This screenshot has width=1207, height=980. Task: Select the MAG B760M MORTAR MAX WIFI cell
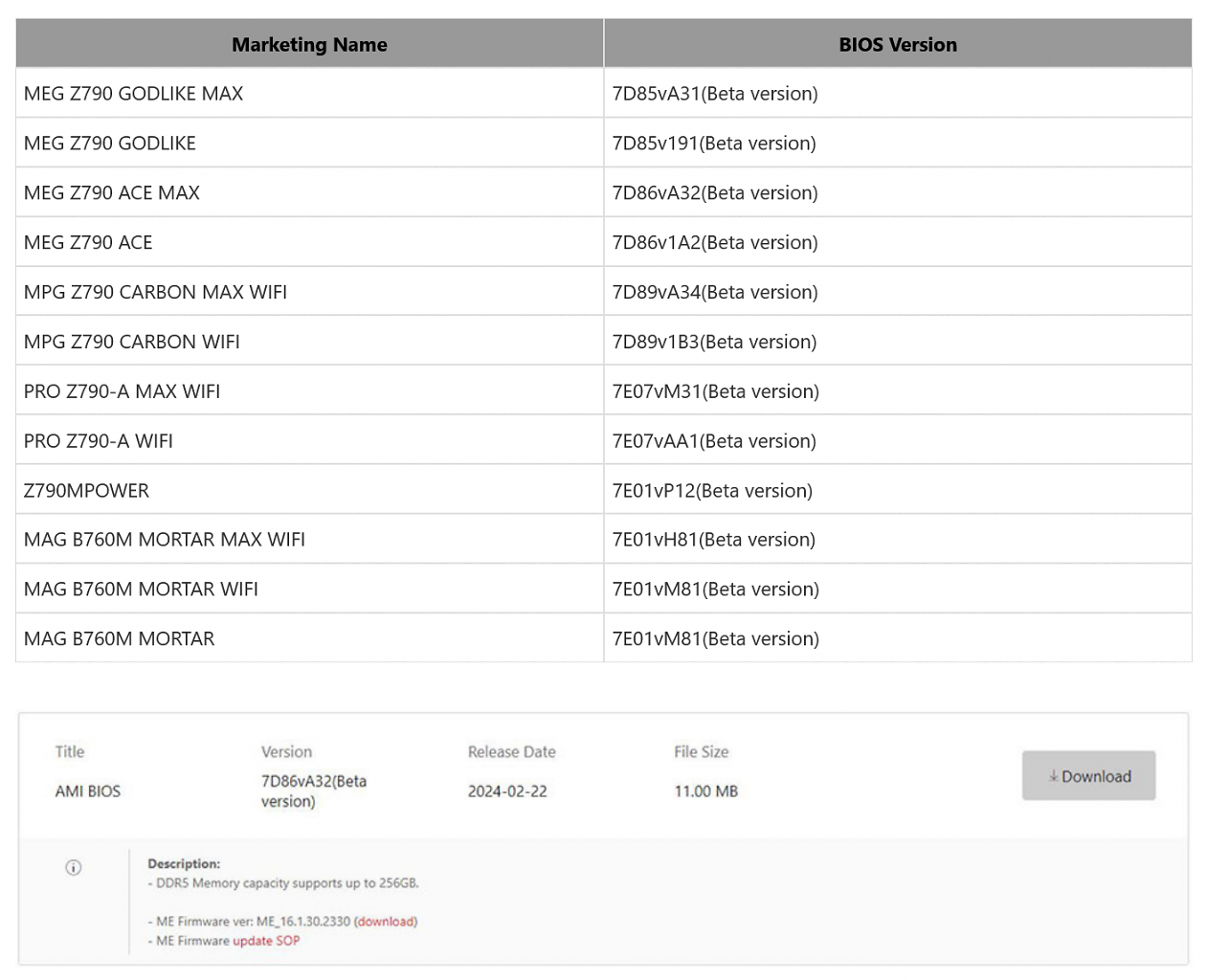309,540
